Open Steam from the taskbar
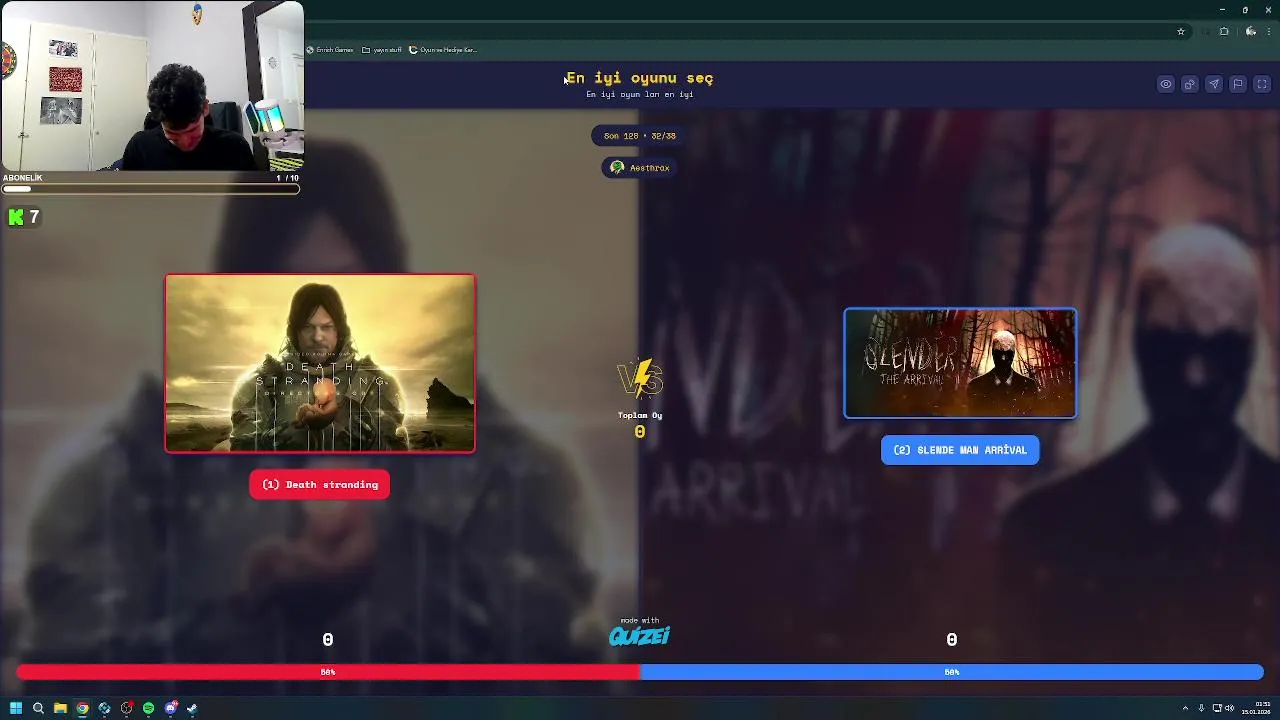This screenshot has height=720, width=1280. click(x=192, y=708)
